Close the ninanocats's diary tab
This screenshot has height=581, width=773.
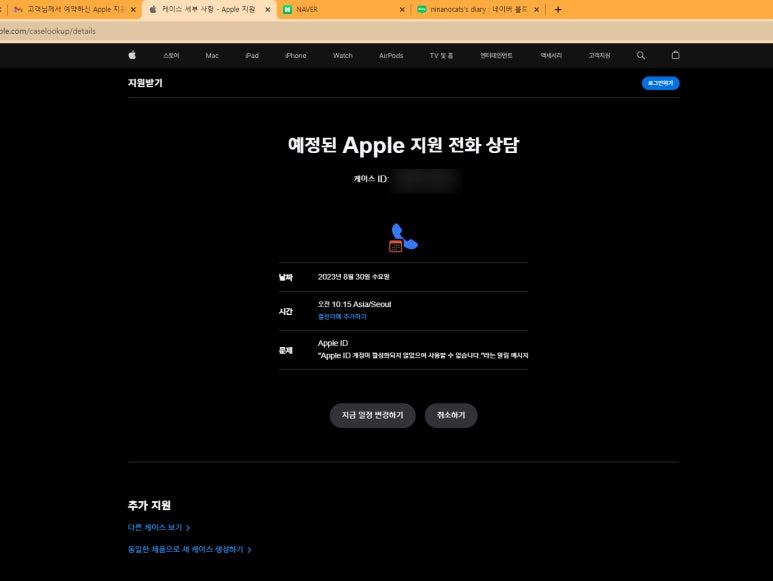(536, 9)
